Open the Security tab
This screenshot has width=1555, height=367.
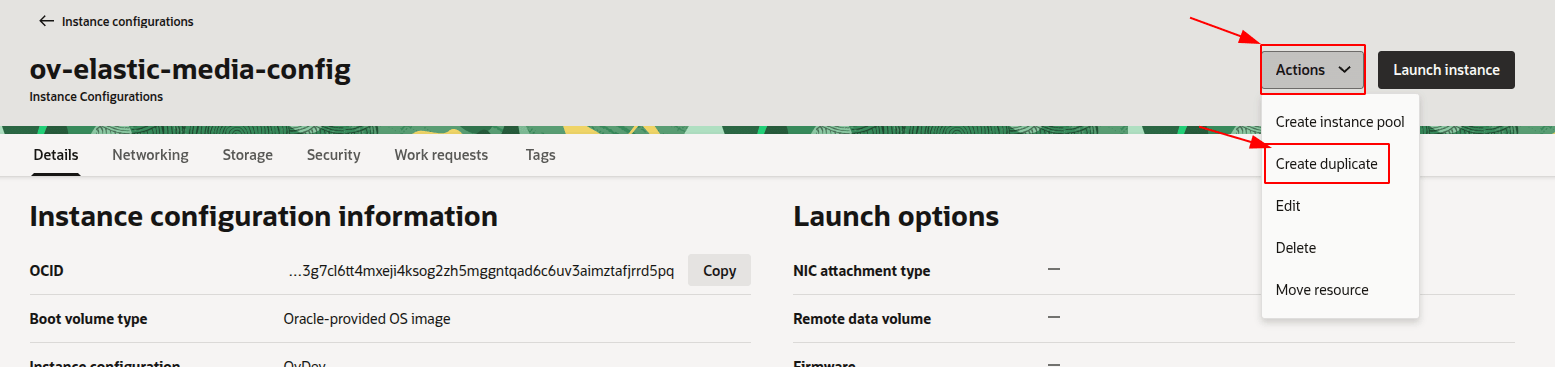[x=334, y=155]
